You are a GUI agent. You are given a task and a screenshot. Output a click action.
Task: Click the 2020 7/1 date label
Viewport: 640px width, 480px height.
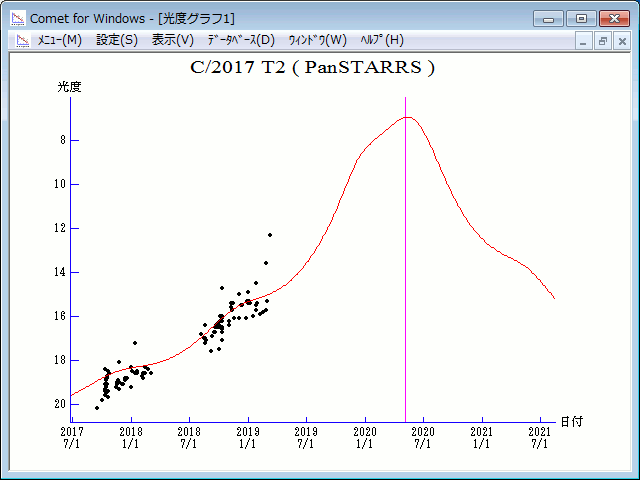click(423, 438)
